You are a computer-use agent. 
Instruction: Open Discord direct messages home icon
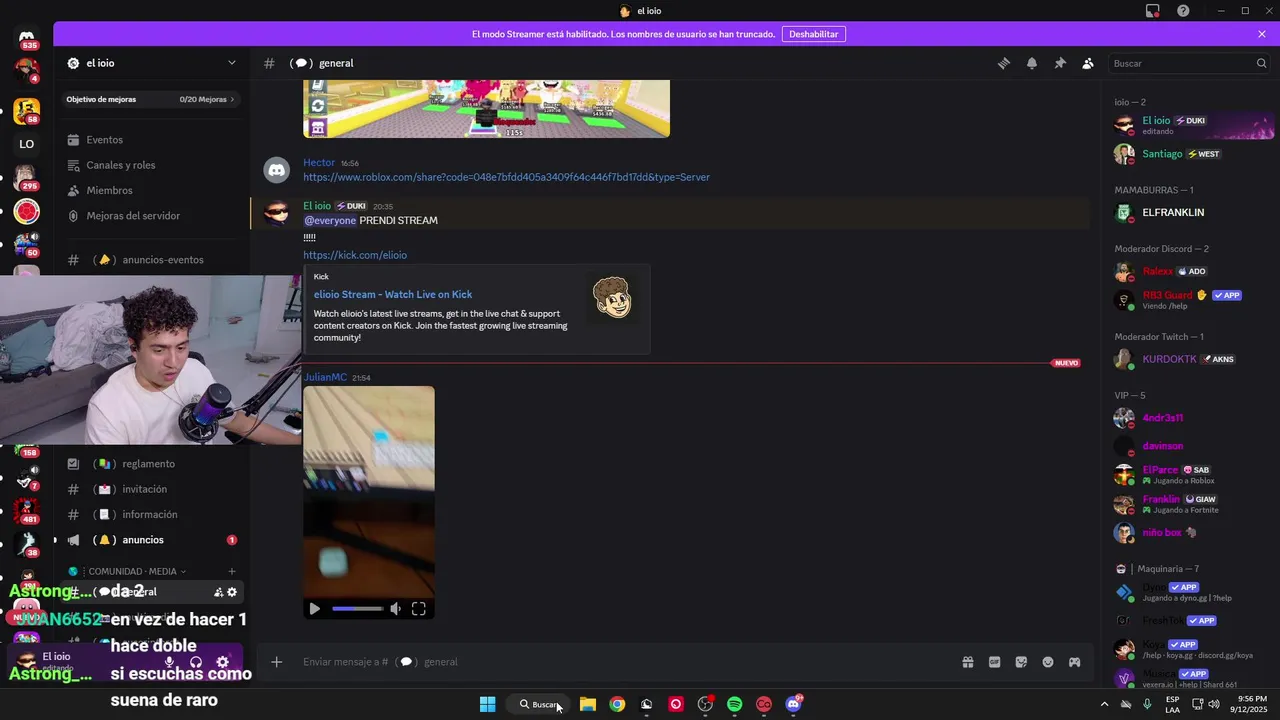pos(27,38)
